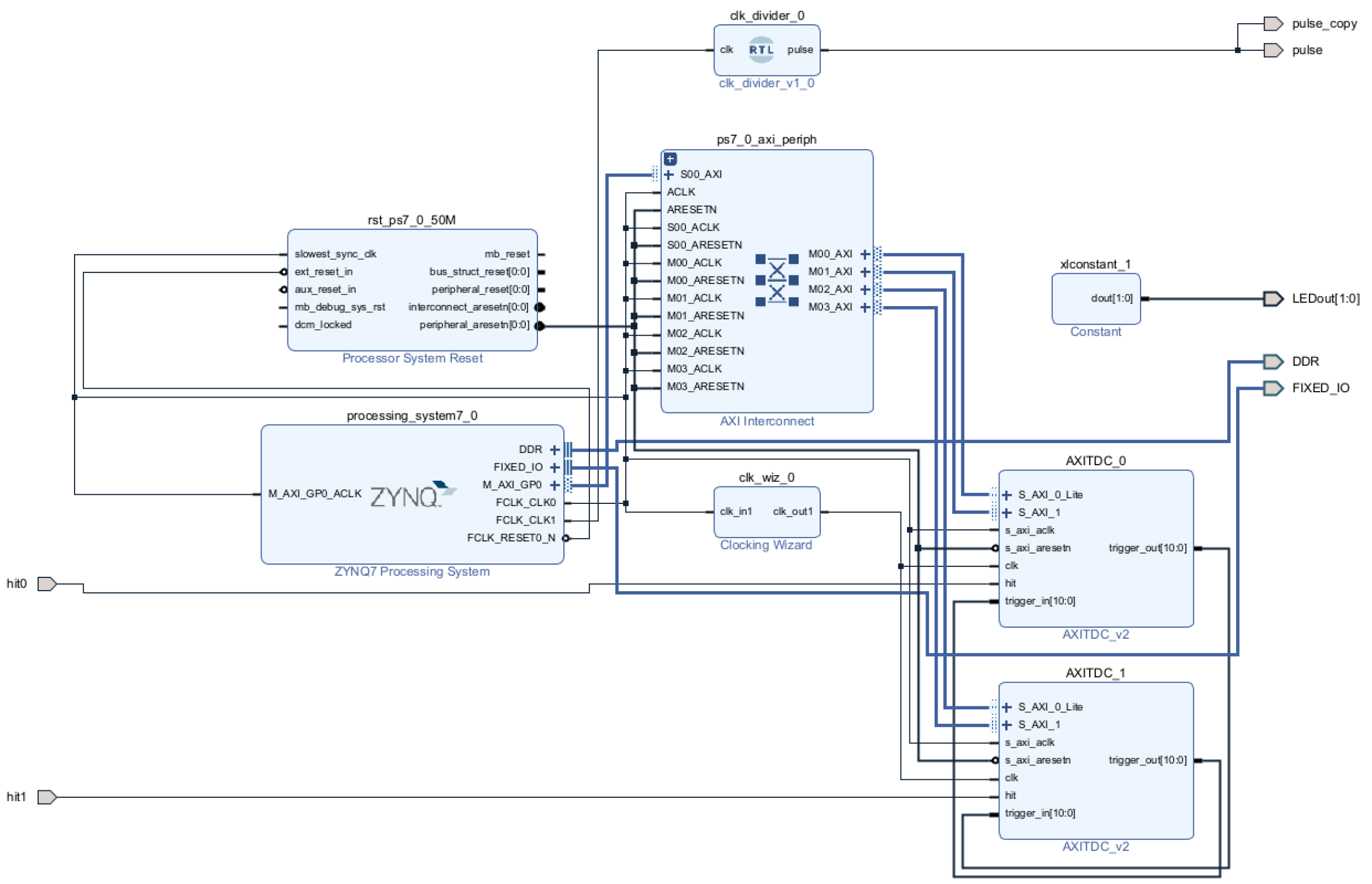The image size is (1372, 884).
Task: Click the Clocking Wizard label link
Action: point(765,545)
